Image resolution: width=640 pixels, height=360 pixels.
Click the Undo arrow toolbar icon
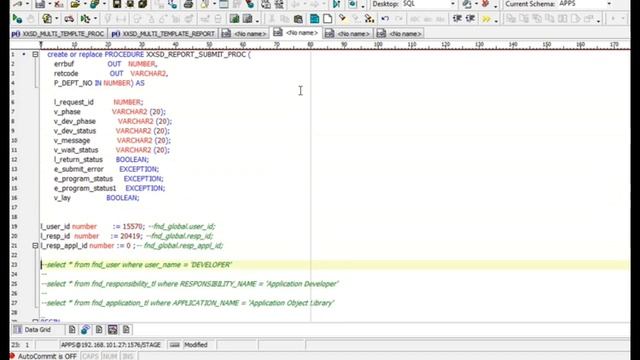(385, 19)
